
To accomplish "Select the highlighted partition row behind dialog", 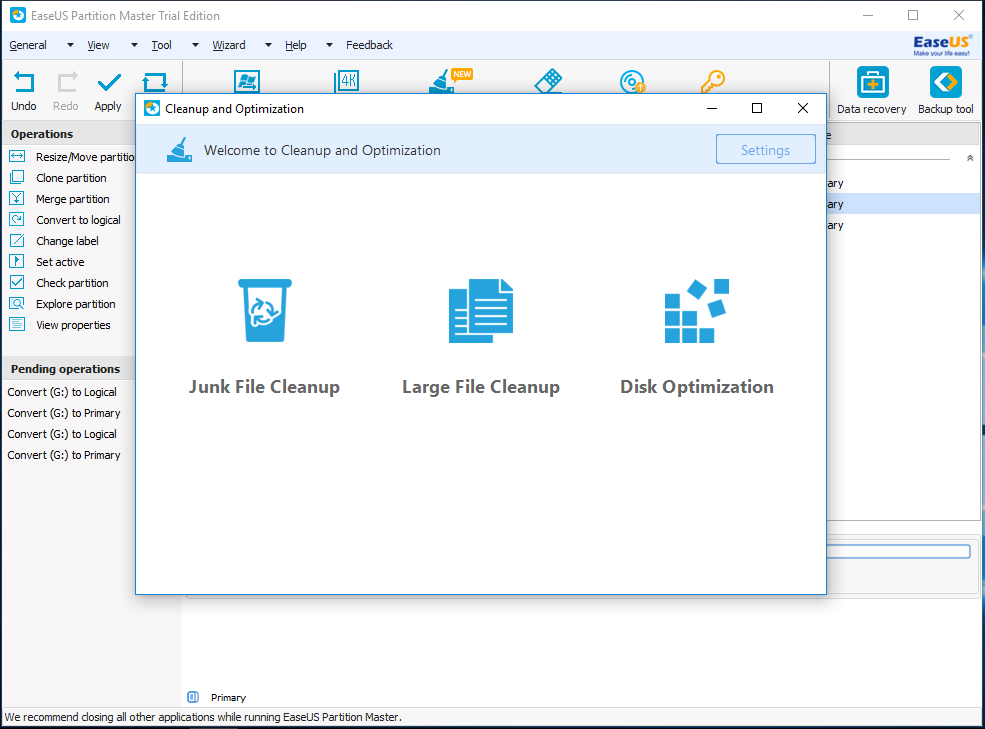I will pyautogui.click(x=903, y=204).
